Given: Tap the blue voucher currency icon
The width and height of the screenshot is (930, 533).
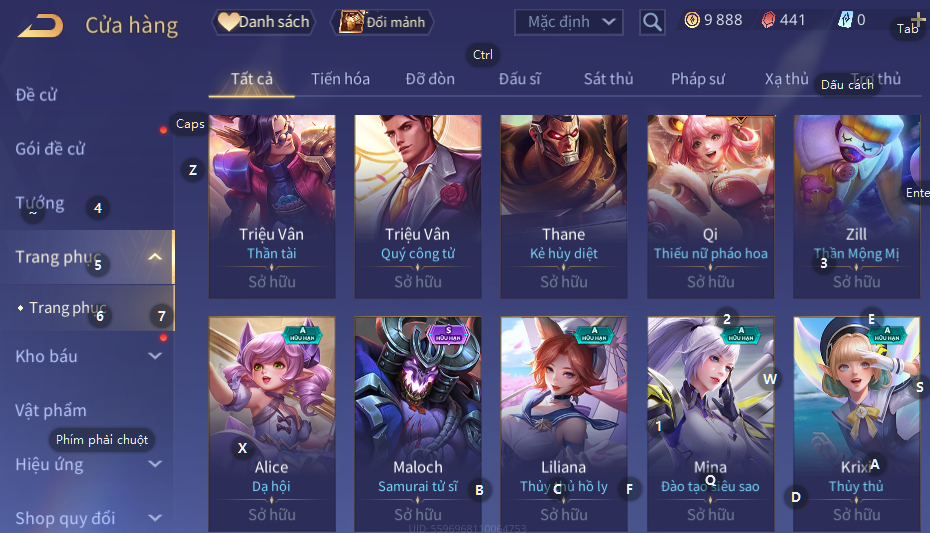Looking at the screenshot, I should click(845, 20).
